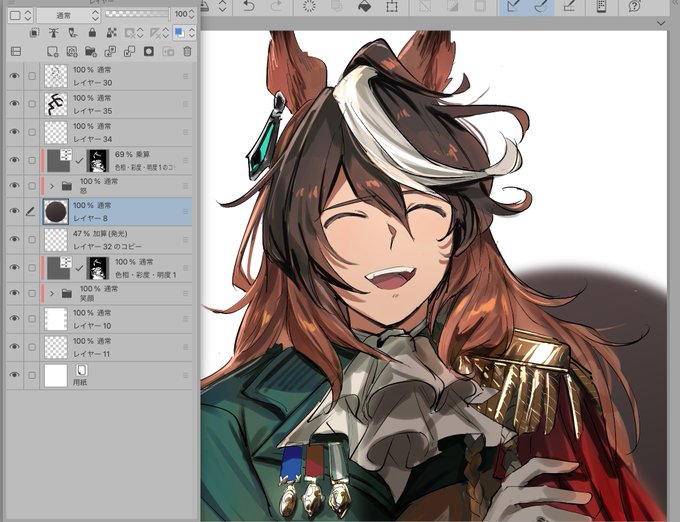Click the レイヤー 35 scribble thumbnail
680x522 pixels.
pyautogui.click(x=56, y=104)
